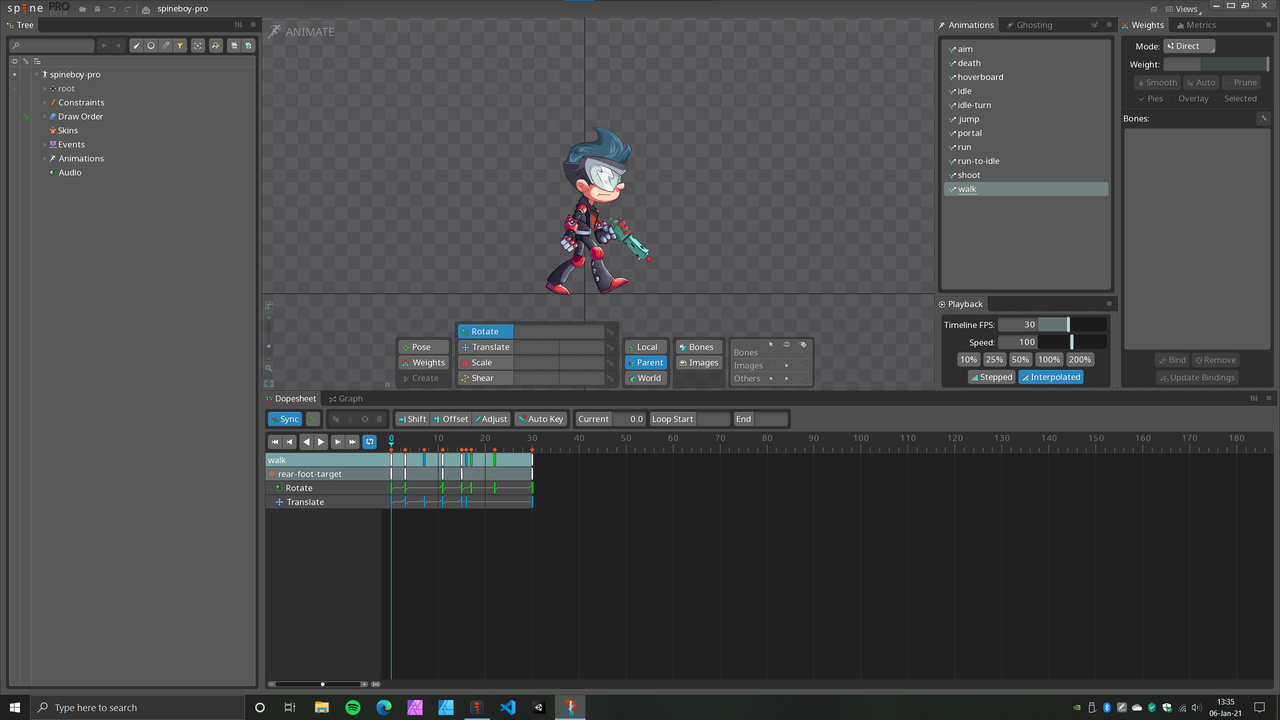This screenshot has width=1280, height=720.
Task: Step to the next key frame
Action: click(x=338, y=442)
